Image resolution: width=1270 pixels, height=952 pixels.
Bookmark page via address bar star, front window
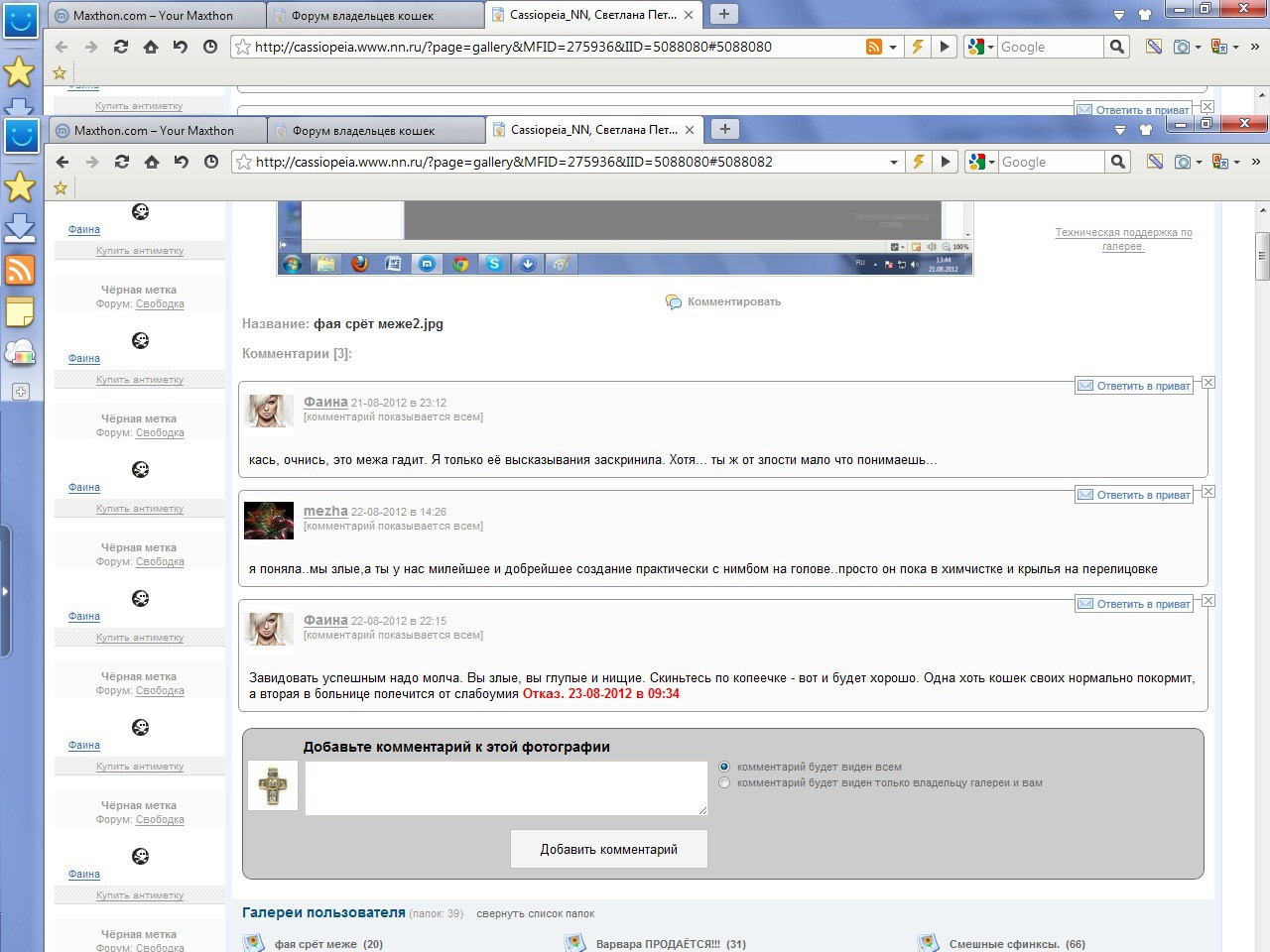(x=244, y=162)
